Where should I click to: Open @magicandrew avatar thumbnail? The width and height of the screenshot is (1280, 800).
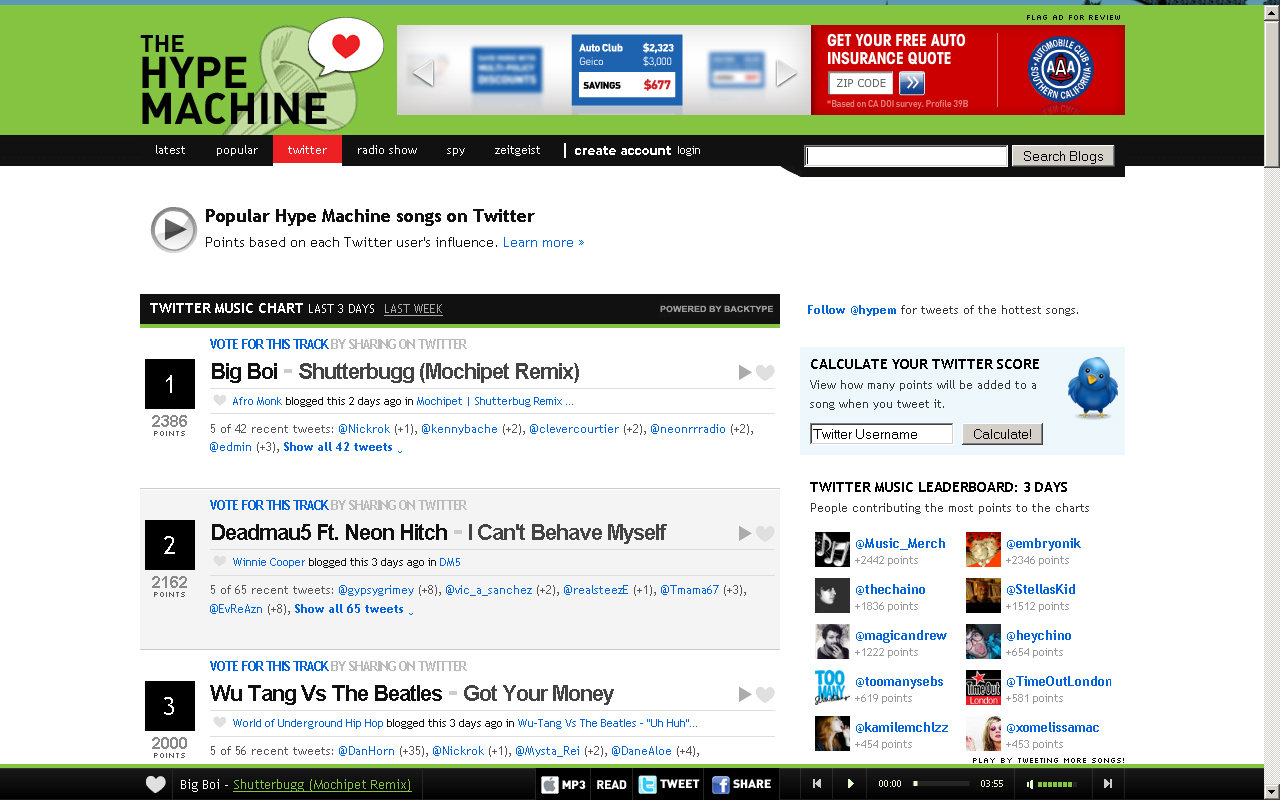832,642
